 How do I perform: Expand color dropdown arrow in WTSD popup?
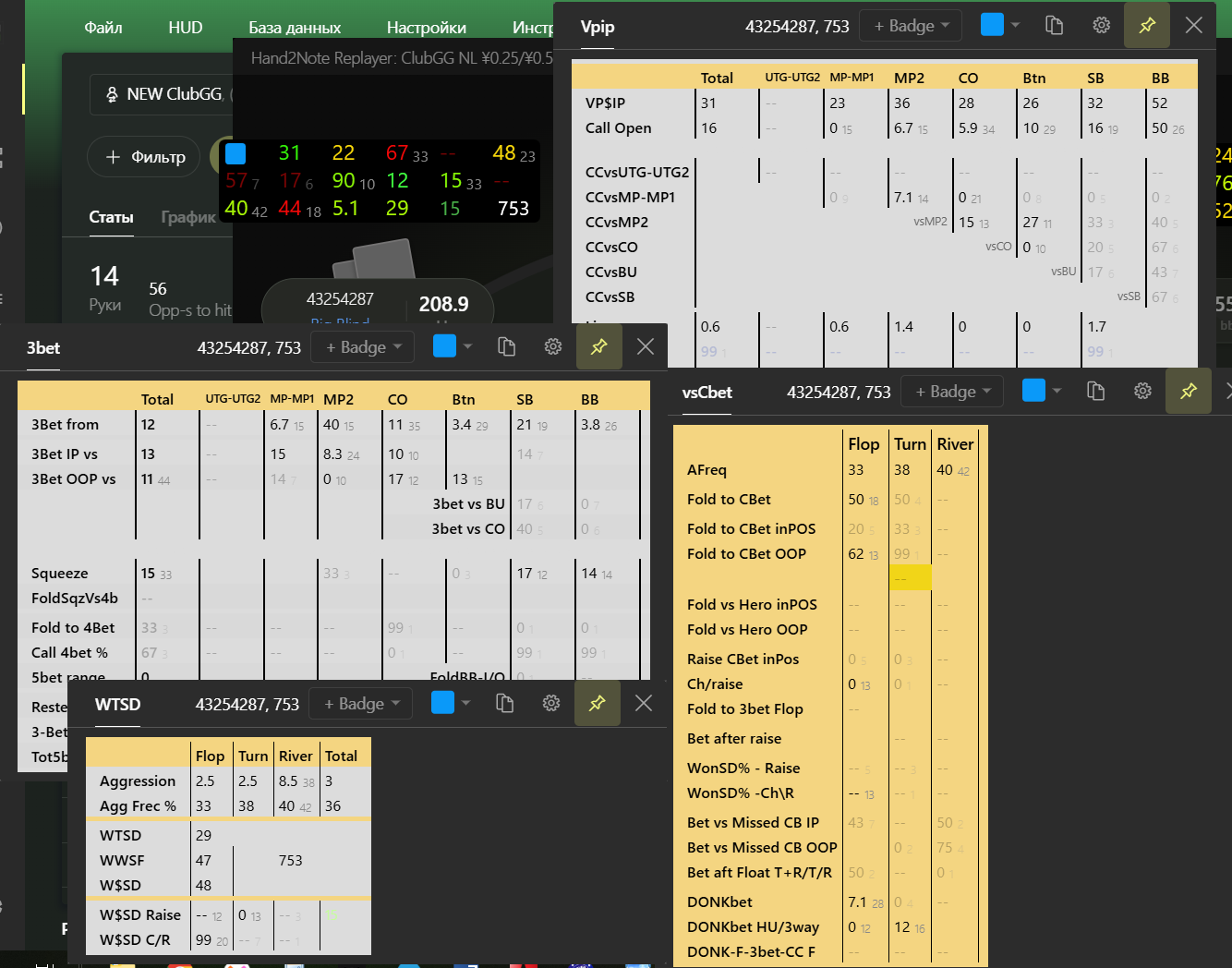465,703
